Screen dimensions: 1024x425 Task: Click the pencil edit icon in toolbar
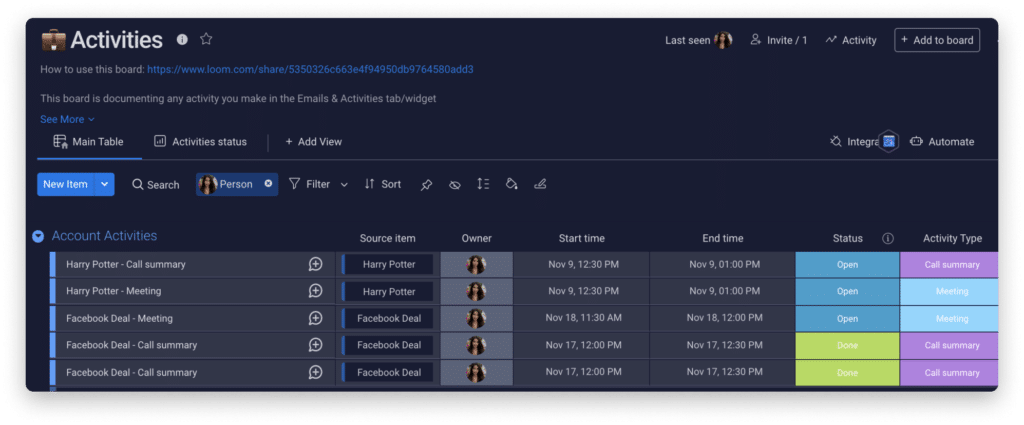click(x=539, y=184)
